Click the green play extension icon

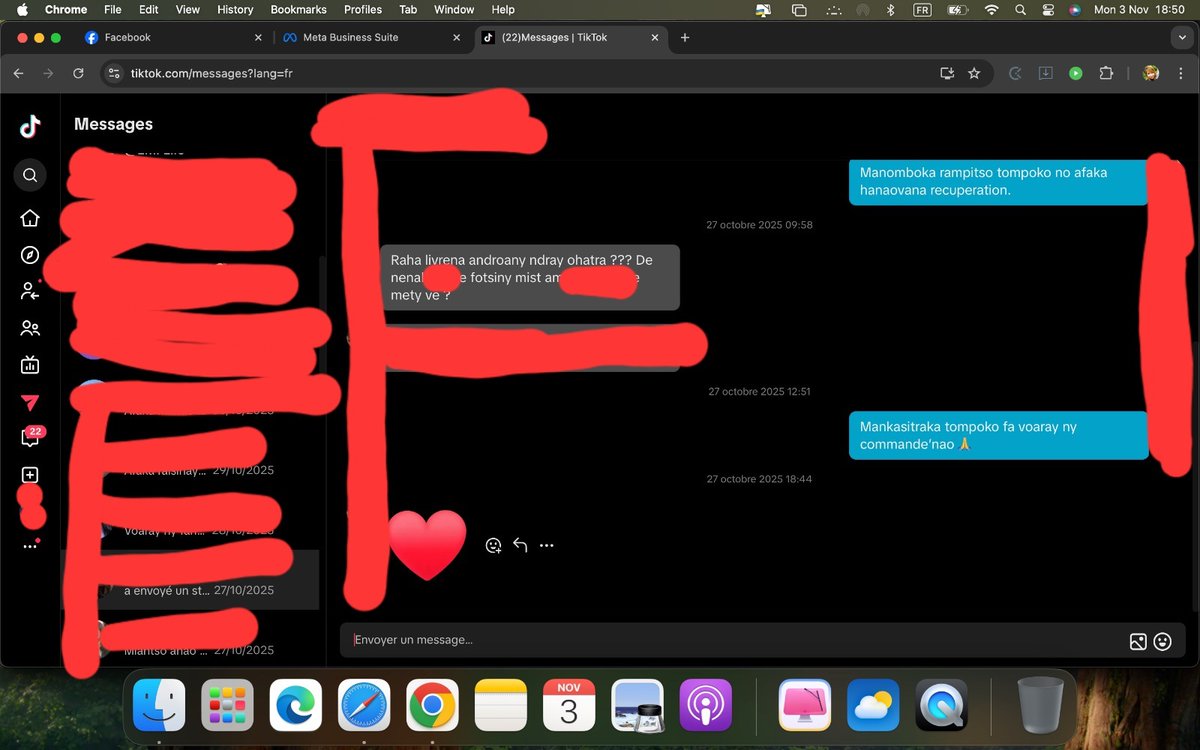coord(1076,73)
